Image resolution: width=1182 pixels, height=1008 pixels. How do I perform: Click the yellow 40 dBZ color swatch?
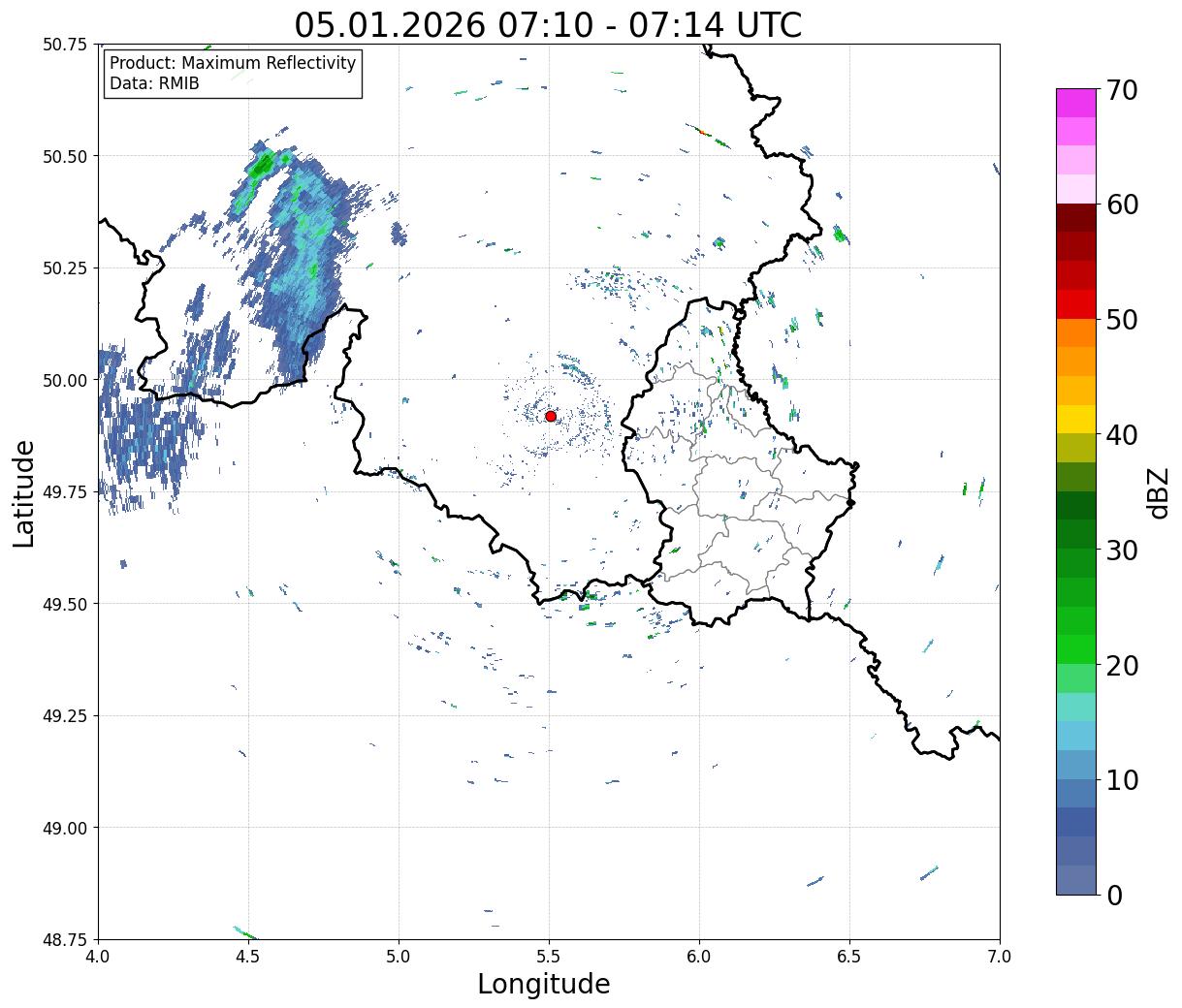pos(1076,419)
